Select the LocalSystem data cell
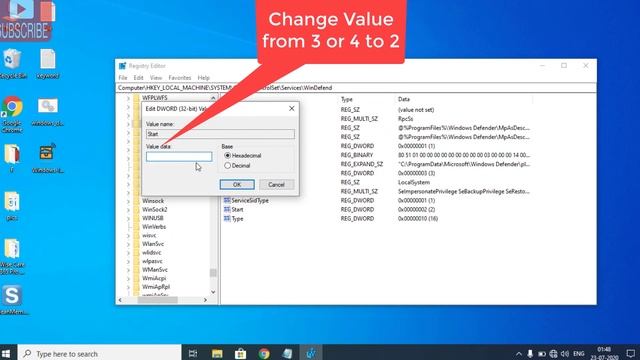The height and width of the screenshot is (360, 640). 413,182
